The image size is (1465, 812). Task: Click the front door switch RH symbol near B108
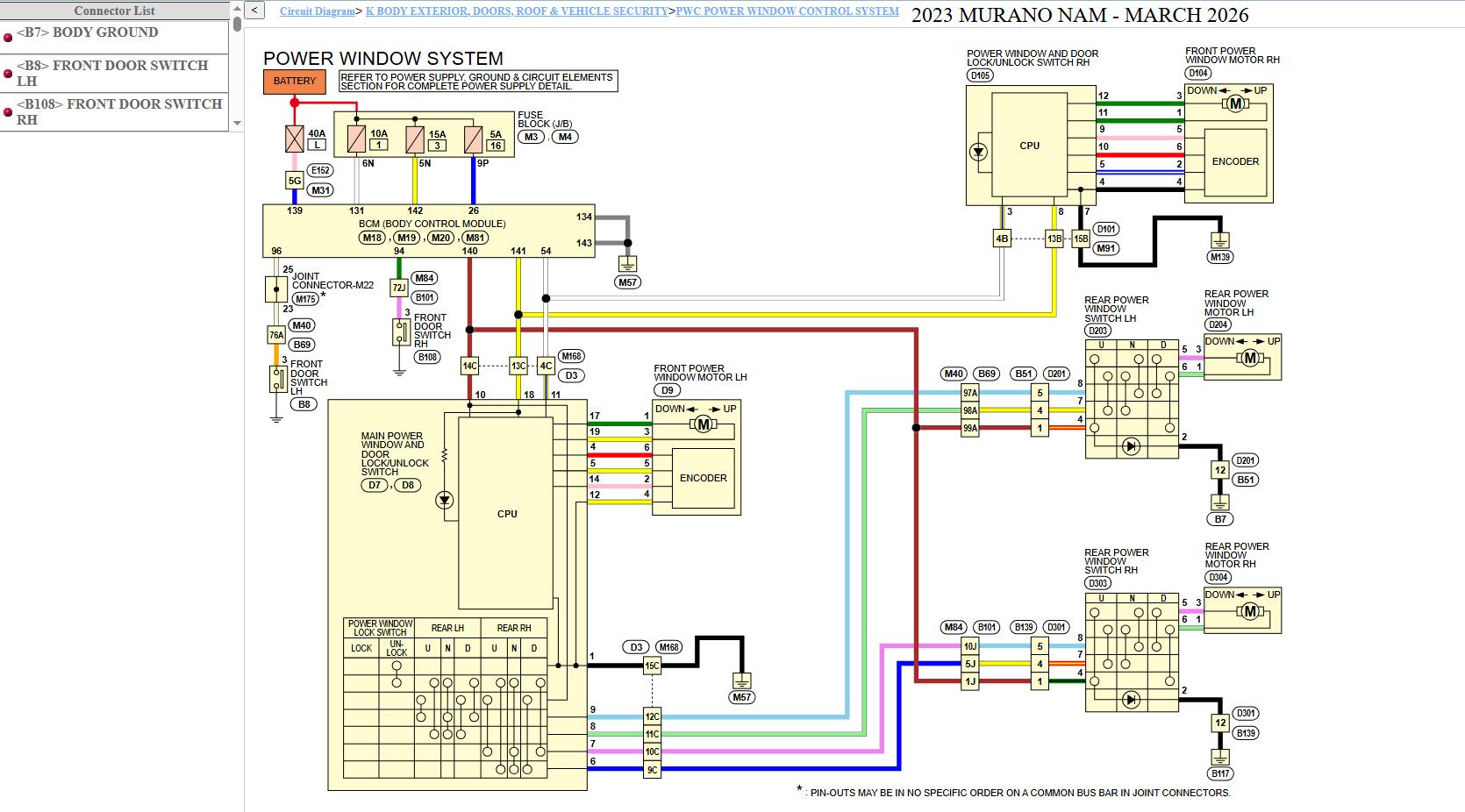[x=400, y=331]
